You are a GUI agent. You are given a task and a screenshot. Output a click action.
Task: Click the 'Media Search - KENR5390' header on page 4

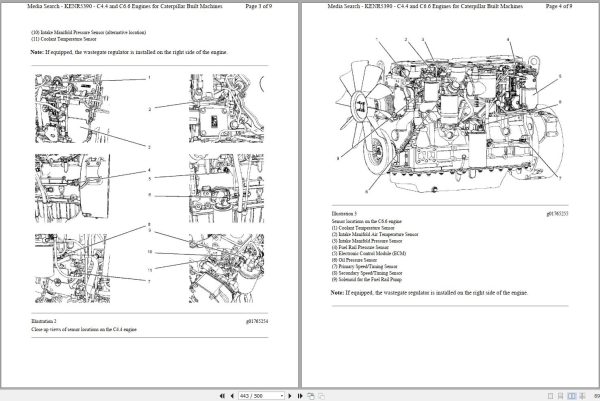coord(425,6)
